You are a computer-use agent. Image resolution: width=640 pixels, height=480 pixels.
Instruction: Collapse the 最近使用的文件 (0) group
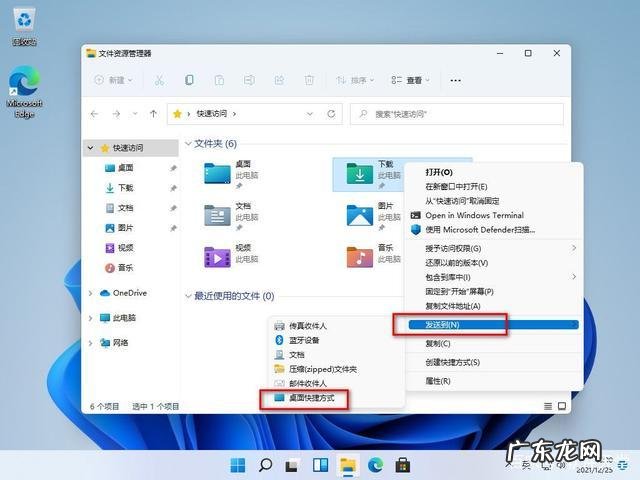click(188, 296)
